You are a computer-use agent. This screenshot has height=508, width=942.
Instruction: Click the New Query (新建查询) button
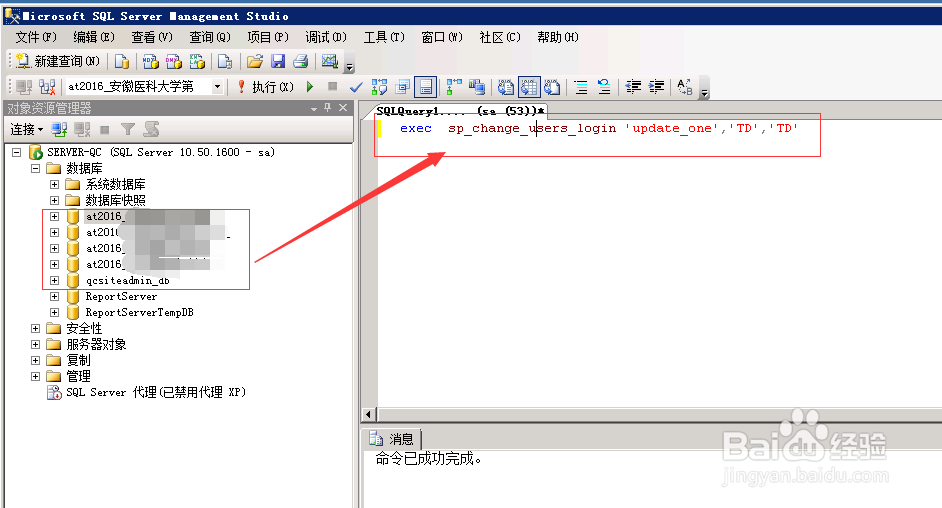click(x=58, y=61)
